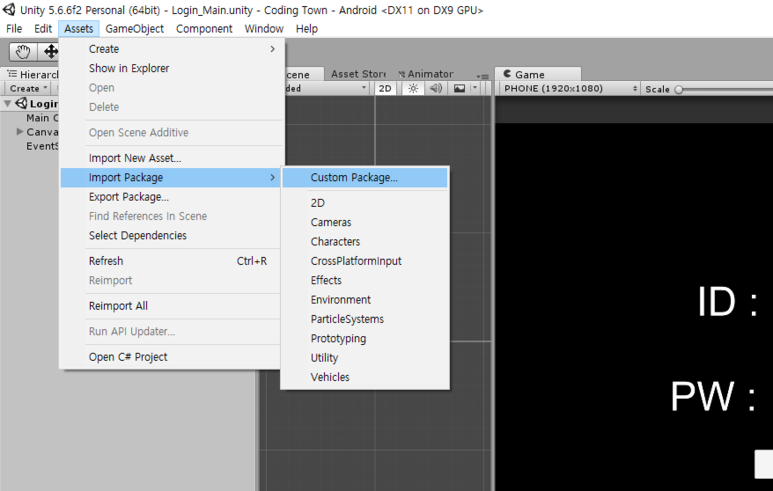Image resolution: width=773 pixels, height=491 pixels.
Task: Click the PW : label in Game view
Action: (713, 396)
